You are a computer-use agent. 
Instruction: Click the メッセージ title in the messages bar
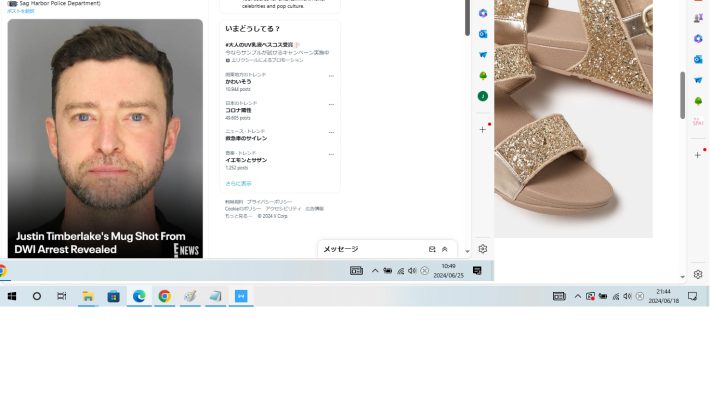click(x=341, y=249)
